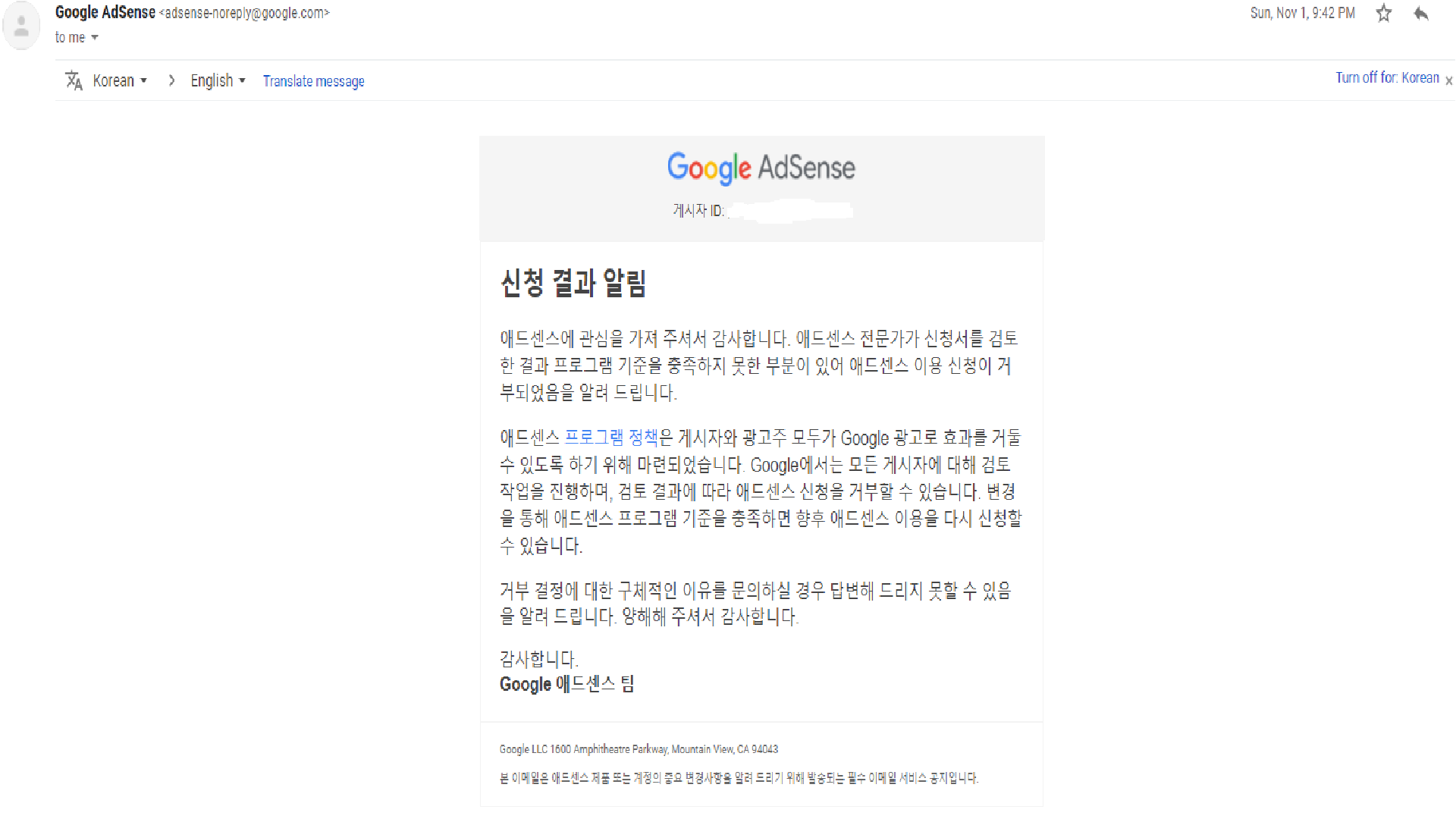This screenshot has height=819, width=1456.
Task: Click the 감사합니다 closing line
Action: tap(538, 658)
